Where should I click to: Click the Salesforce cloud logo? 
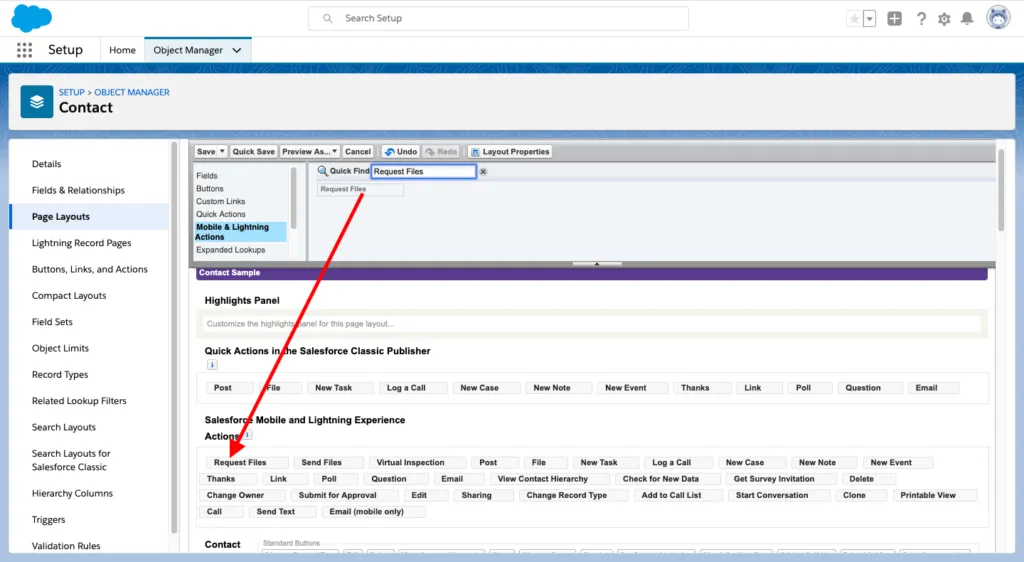tap(32, 18)
